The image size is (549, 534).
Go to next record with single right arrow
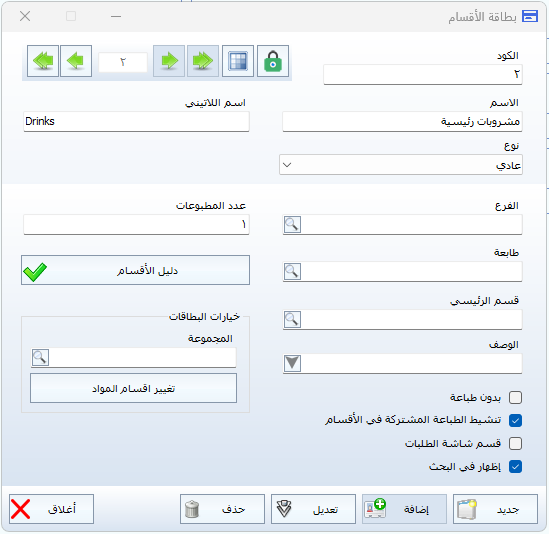[x=169, y=61]
